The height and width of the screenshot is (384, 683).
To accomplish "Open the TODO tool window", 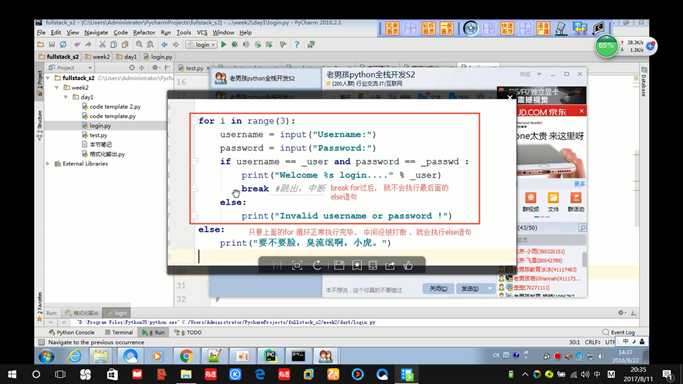I will click(188, 332).
